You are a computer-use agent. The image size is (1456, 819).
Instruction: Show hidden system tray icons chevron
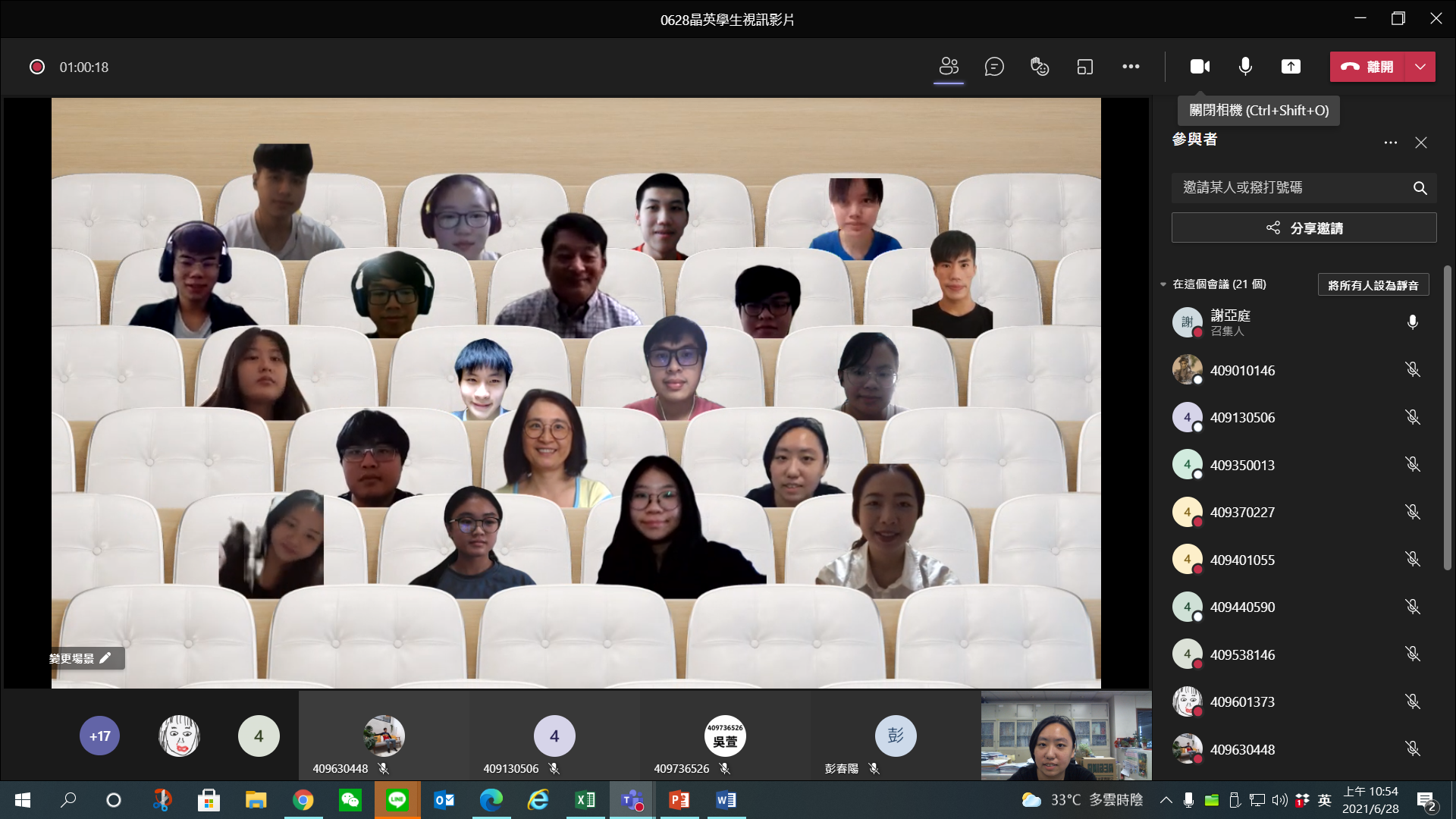[x=1166, y=800]
